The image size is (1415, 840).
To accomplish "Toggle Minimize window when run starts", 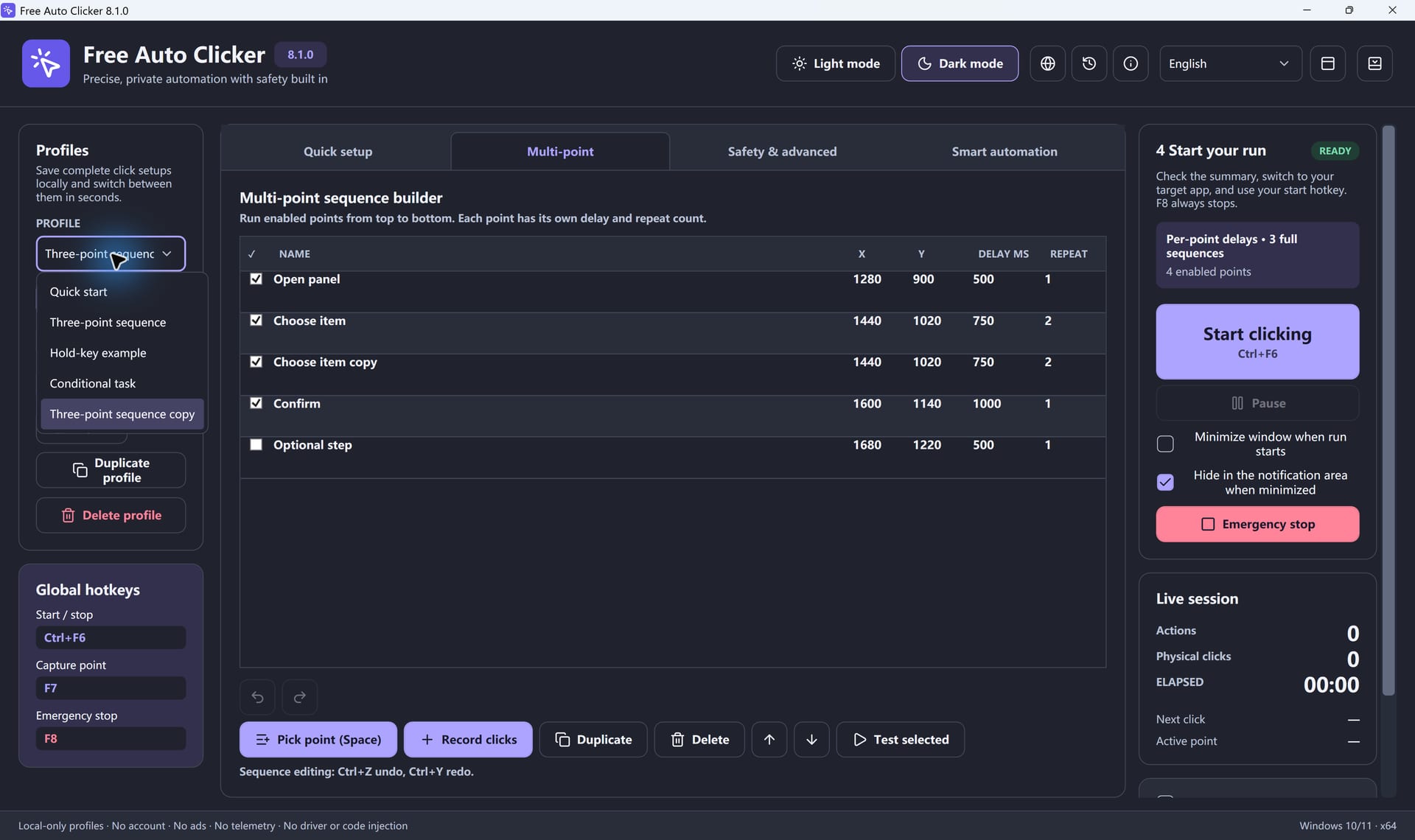I will coord(1165,444).
